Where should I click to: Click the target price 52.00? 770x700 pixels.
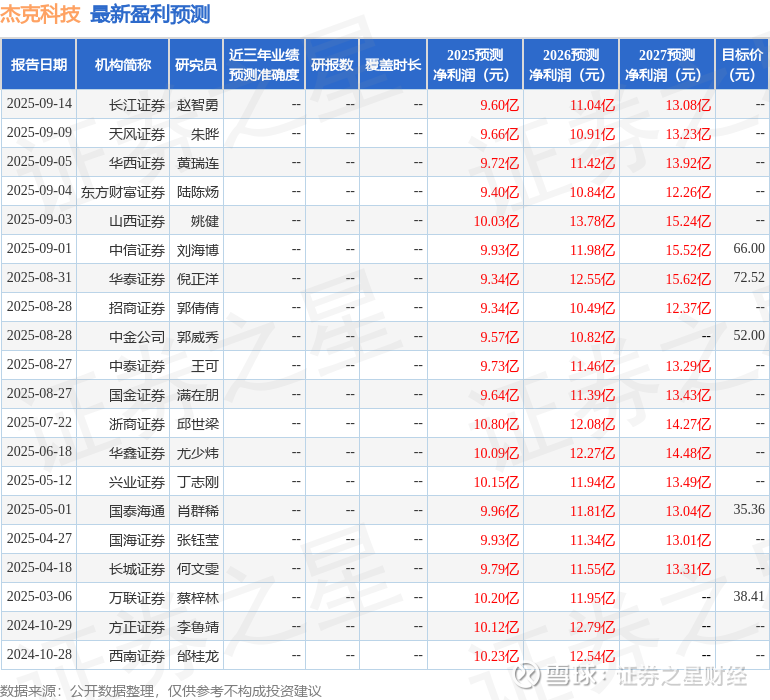(749, 335)
